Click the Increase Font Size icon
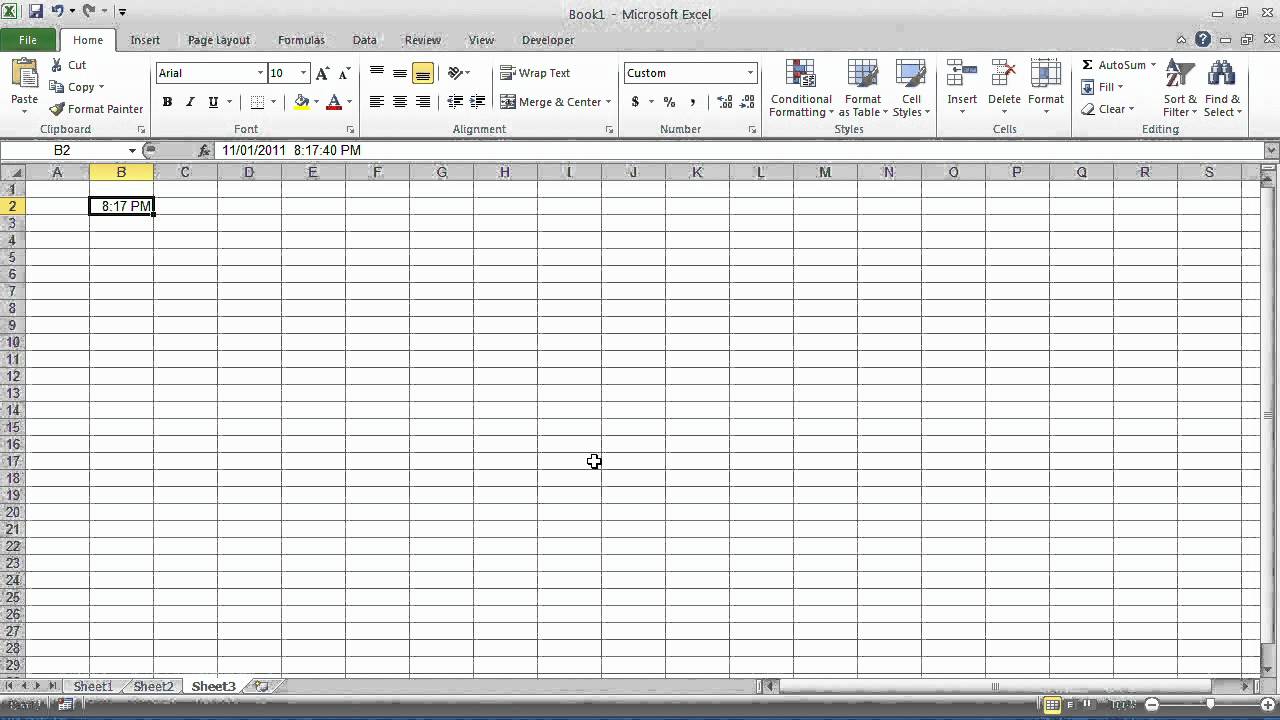This screenshot has height=720, width=1280. click(322, 73)
